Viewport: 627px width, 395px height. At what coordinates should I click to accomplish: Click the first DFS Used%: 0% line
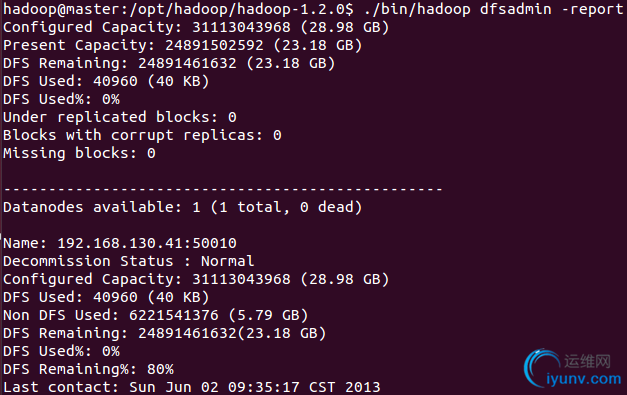[61, 99]
